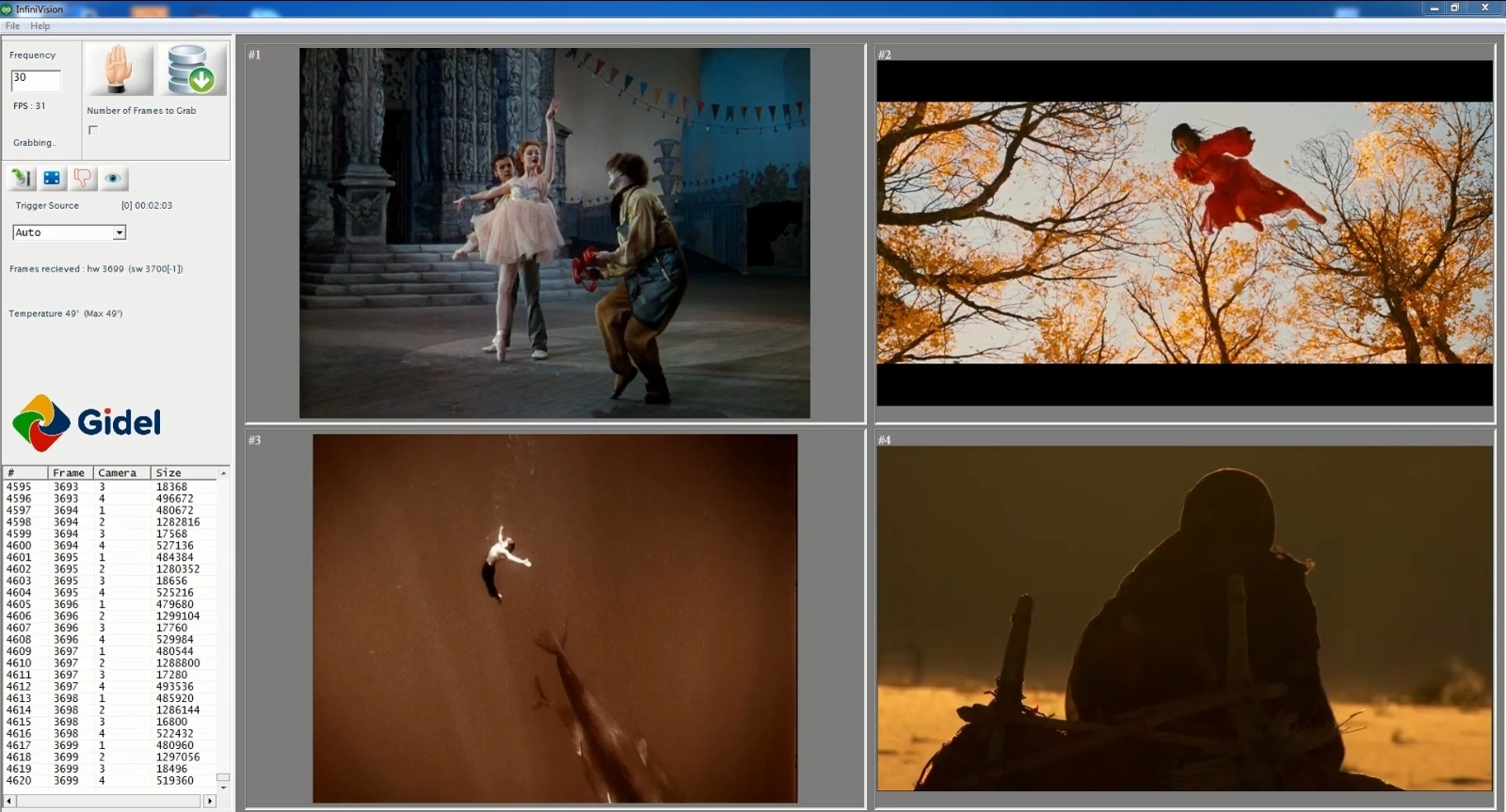Select camera view #2 autumn trees scene
The width and height of the screenshot is (1506, 812).
pos(1184,232)
